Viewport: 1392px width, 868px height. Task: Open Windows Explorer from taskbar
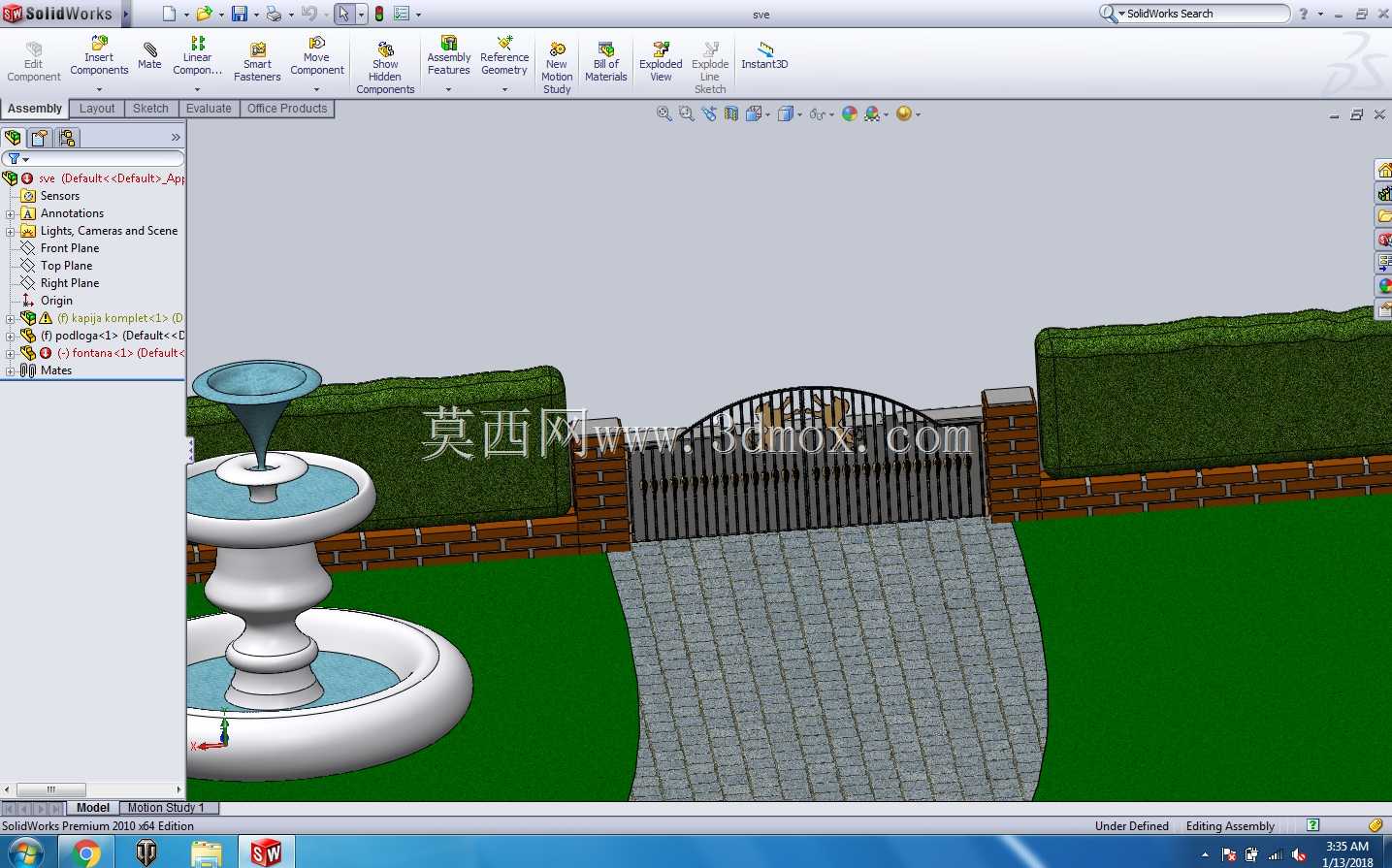pos(206,852)
